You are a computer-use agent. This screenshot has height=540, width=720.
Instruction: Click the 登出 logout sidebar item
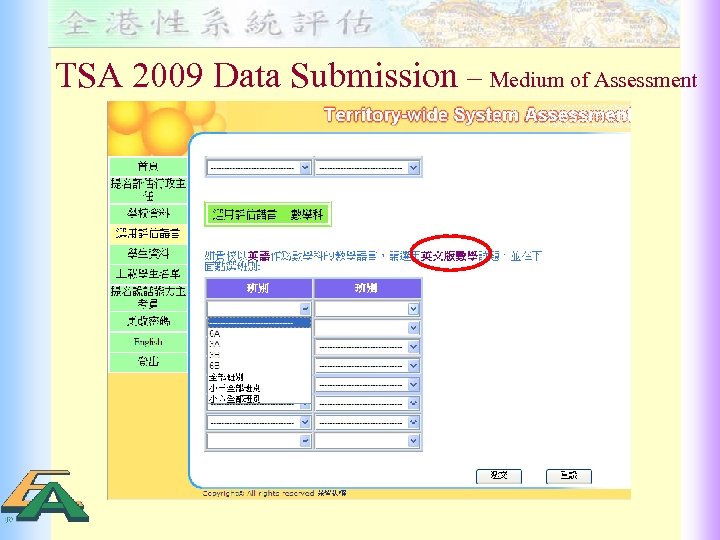[x=148, y=362]
